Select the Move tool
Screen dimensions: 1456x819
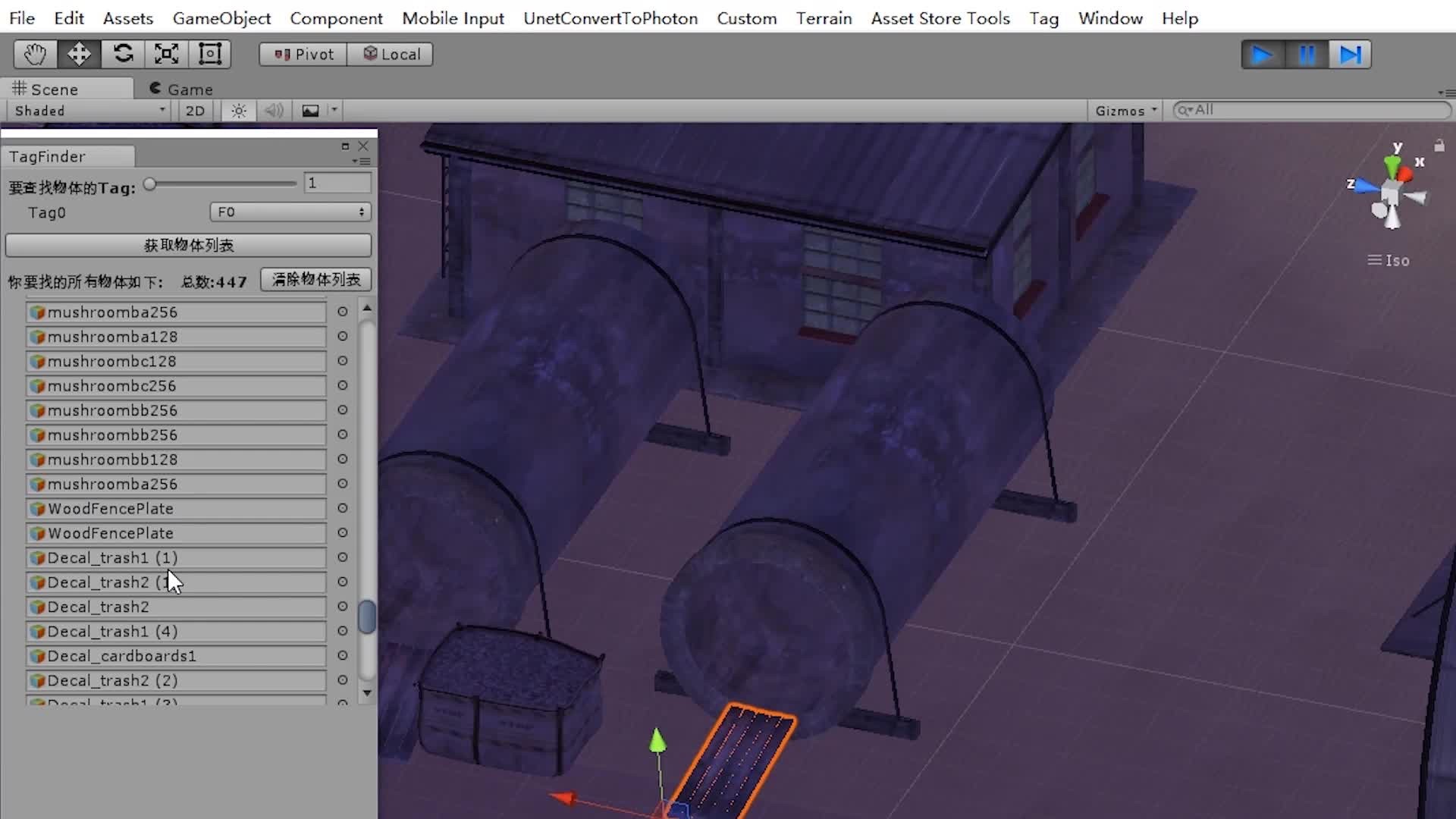click(x=79, y=54)
